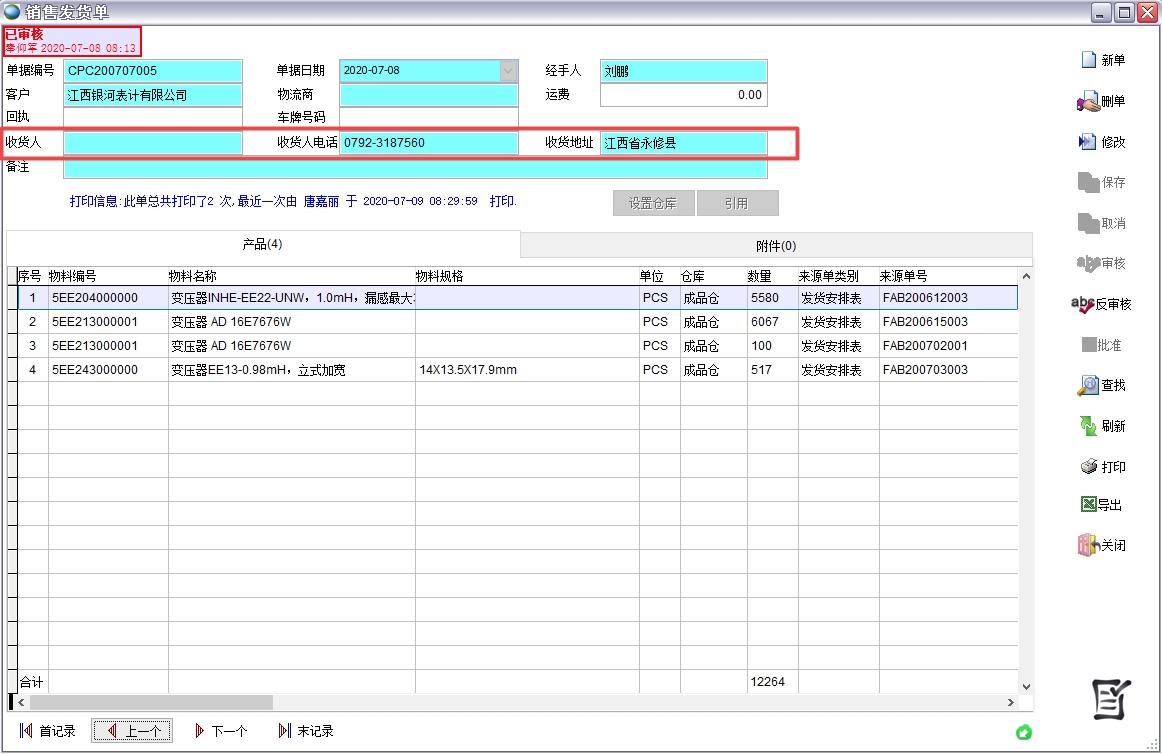Screen dimensions: 1162x754
Task: Select the 产品(4) tab
Action: (263, 245)
